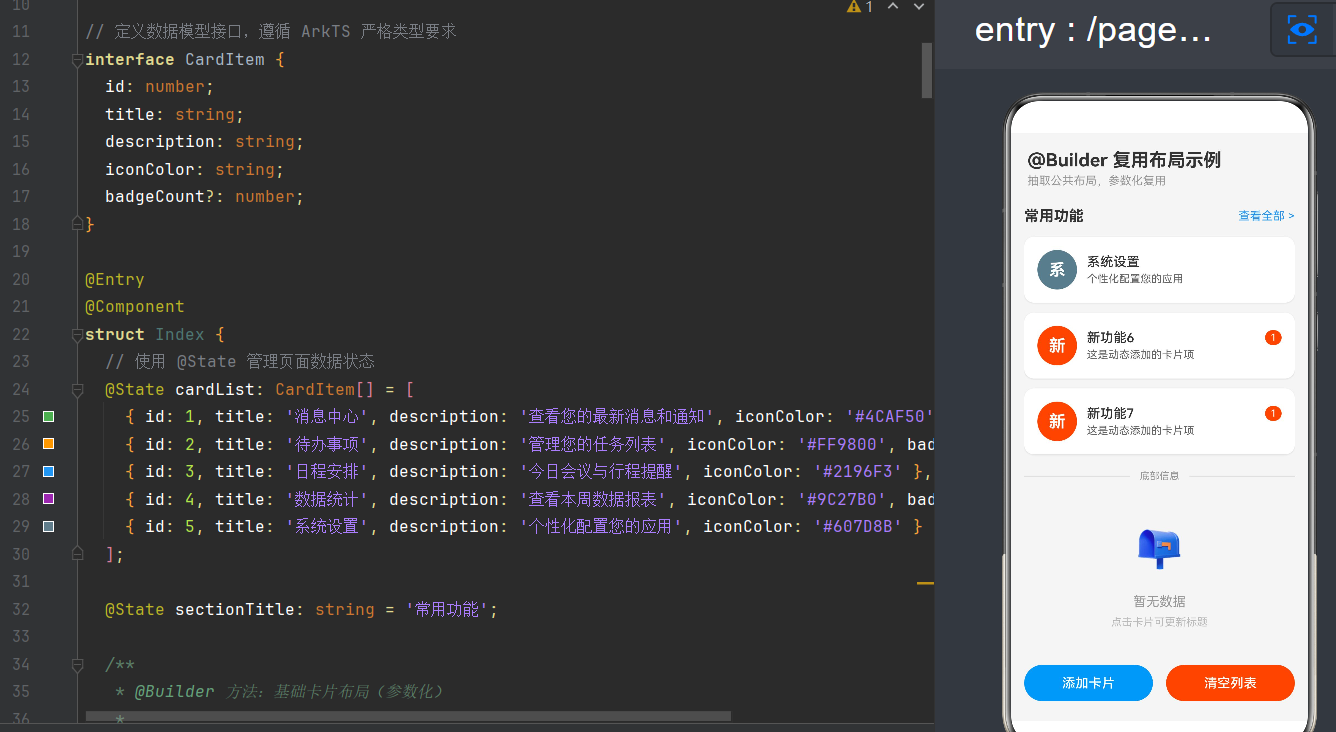Click the '消息中心' string in code
Image resolution: width=1336 pixels, height=732 pixels.
click(x=328, y=417)
